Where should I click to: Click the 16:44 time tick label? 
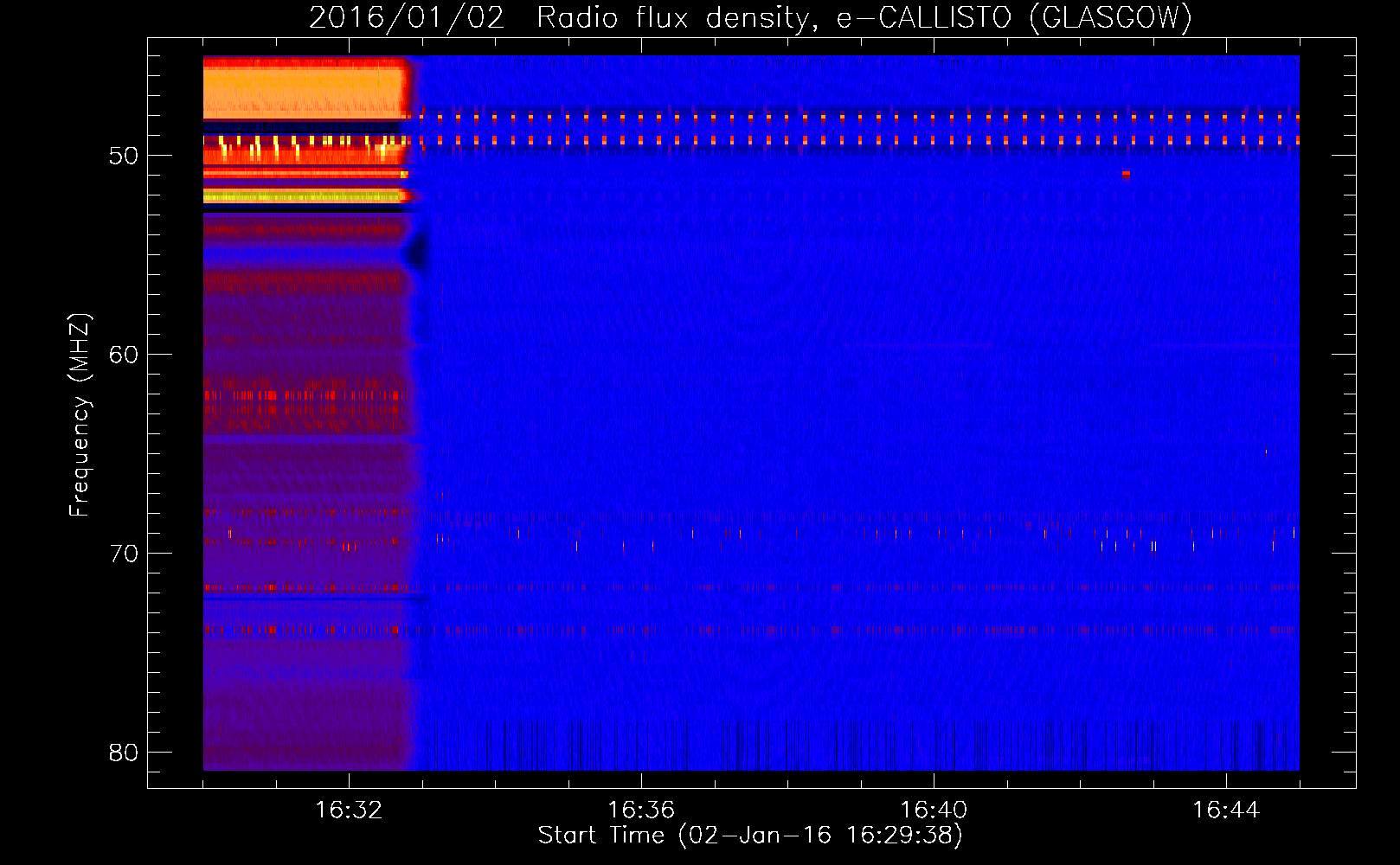tap(1226, 811)
